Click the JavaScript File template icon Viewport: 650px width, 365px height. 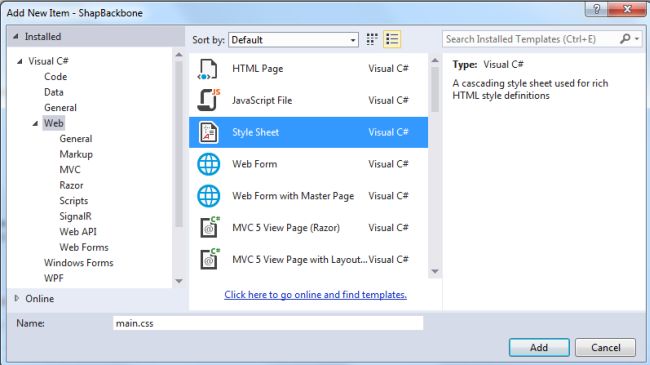209,100
